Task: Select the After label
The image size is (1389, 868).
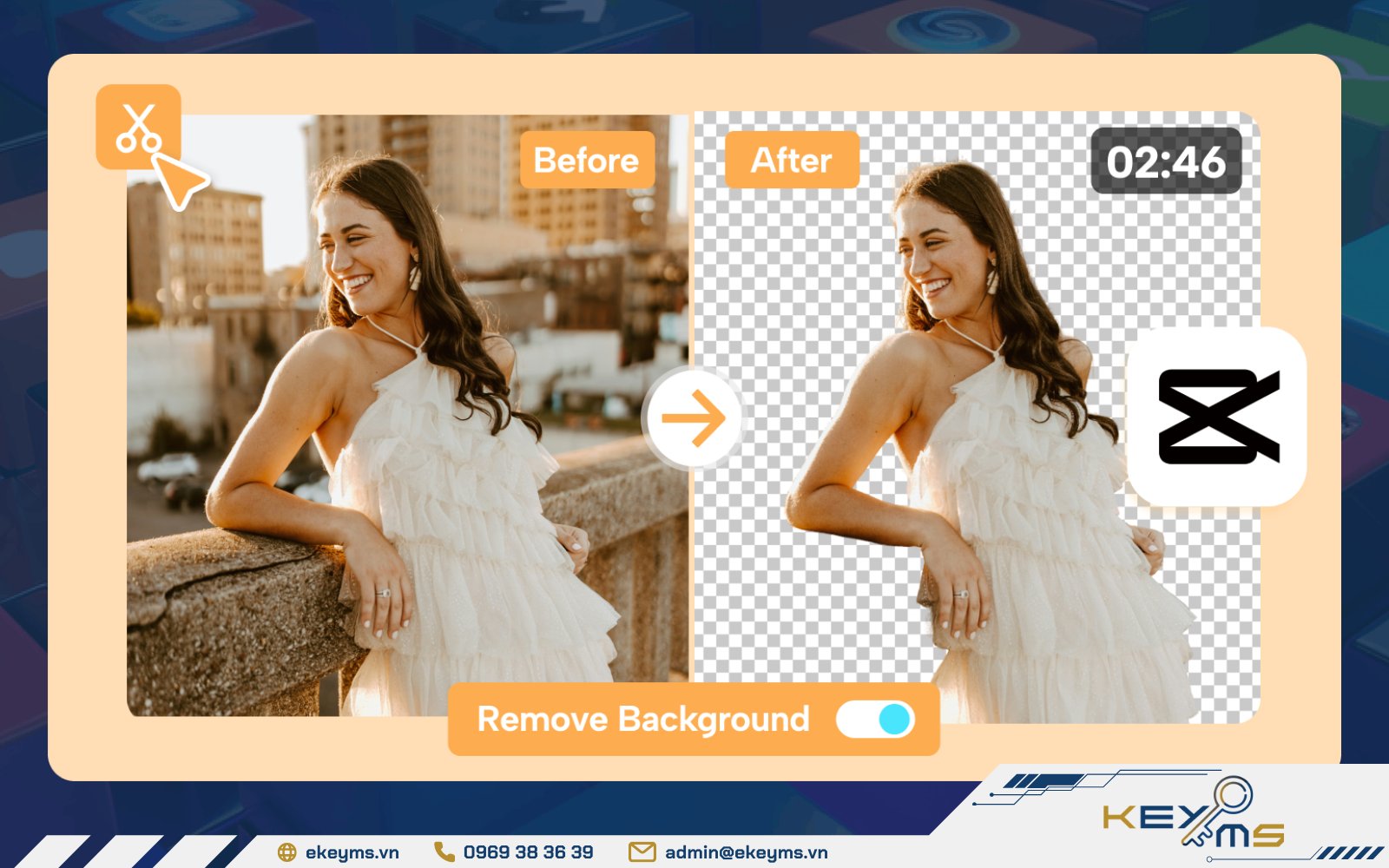Action: click(792, 160)
